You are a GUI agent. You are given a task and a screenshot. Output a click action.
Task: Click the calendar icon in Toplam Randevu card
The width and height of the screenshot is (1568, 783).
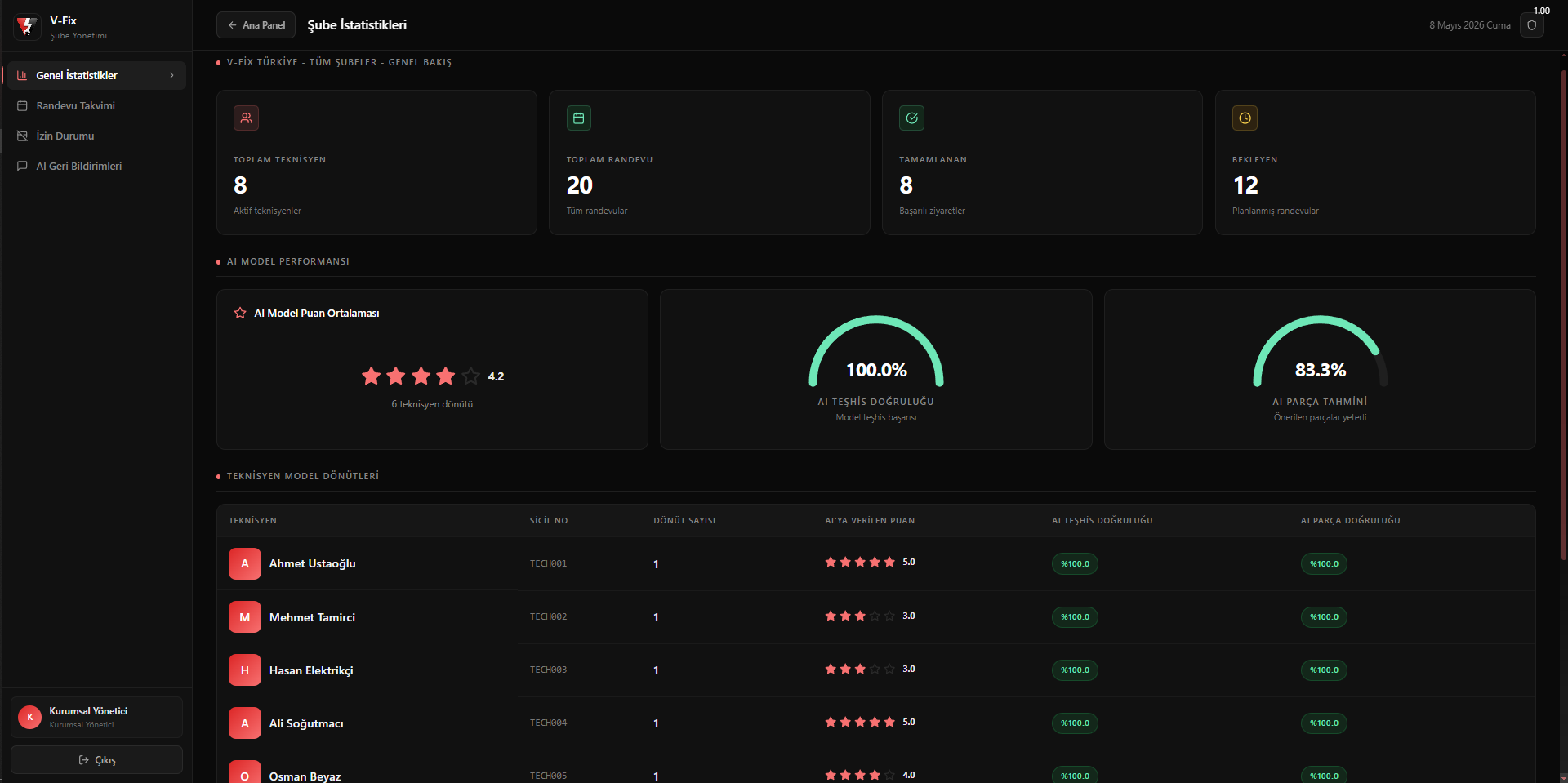pyautogui.click(x=579, y=118)
